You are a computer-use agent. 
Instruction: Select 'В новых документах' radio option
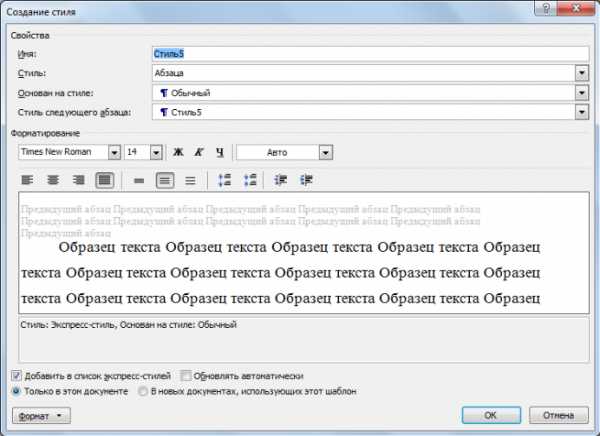click(x=145, y=391)
